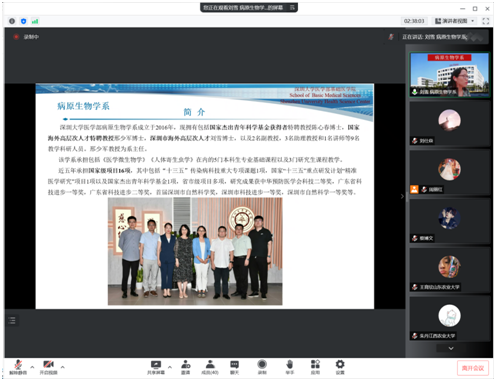Open the Speaker View layout dropdown
496x381 pixels.
point(455,21)
